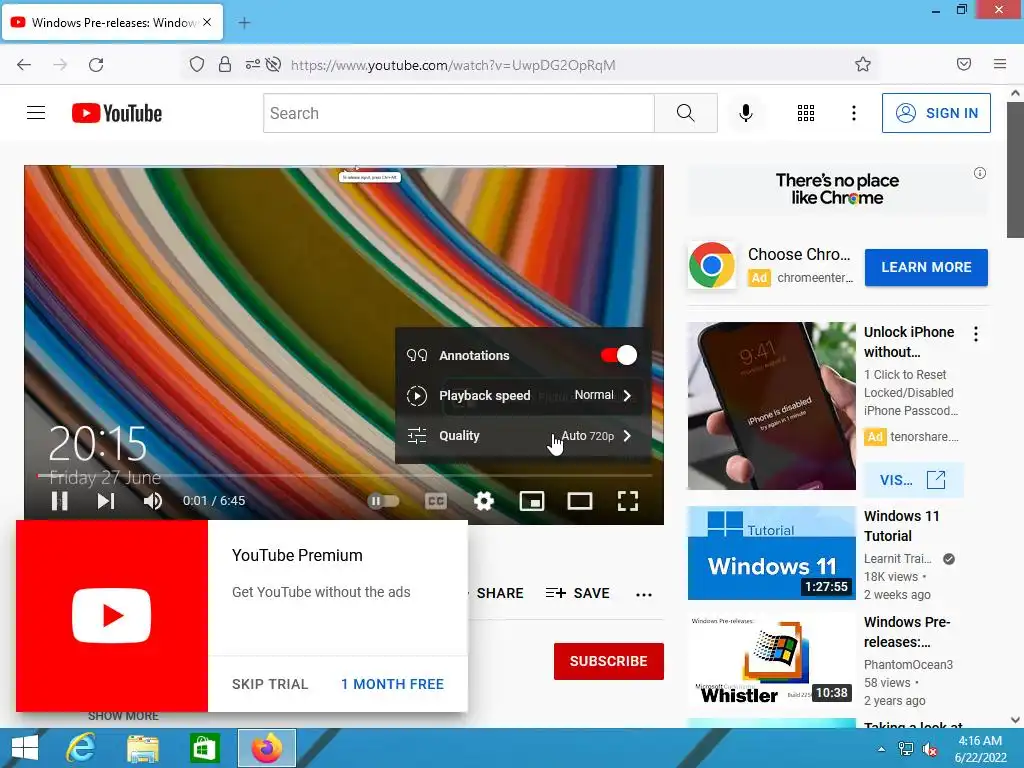Pause the video
The width and height of the screenshot is (1024, 768).
click(x=59, y=501)
